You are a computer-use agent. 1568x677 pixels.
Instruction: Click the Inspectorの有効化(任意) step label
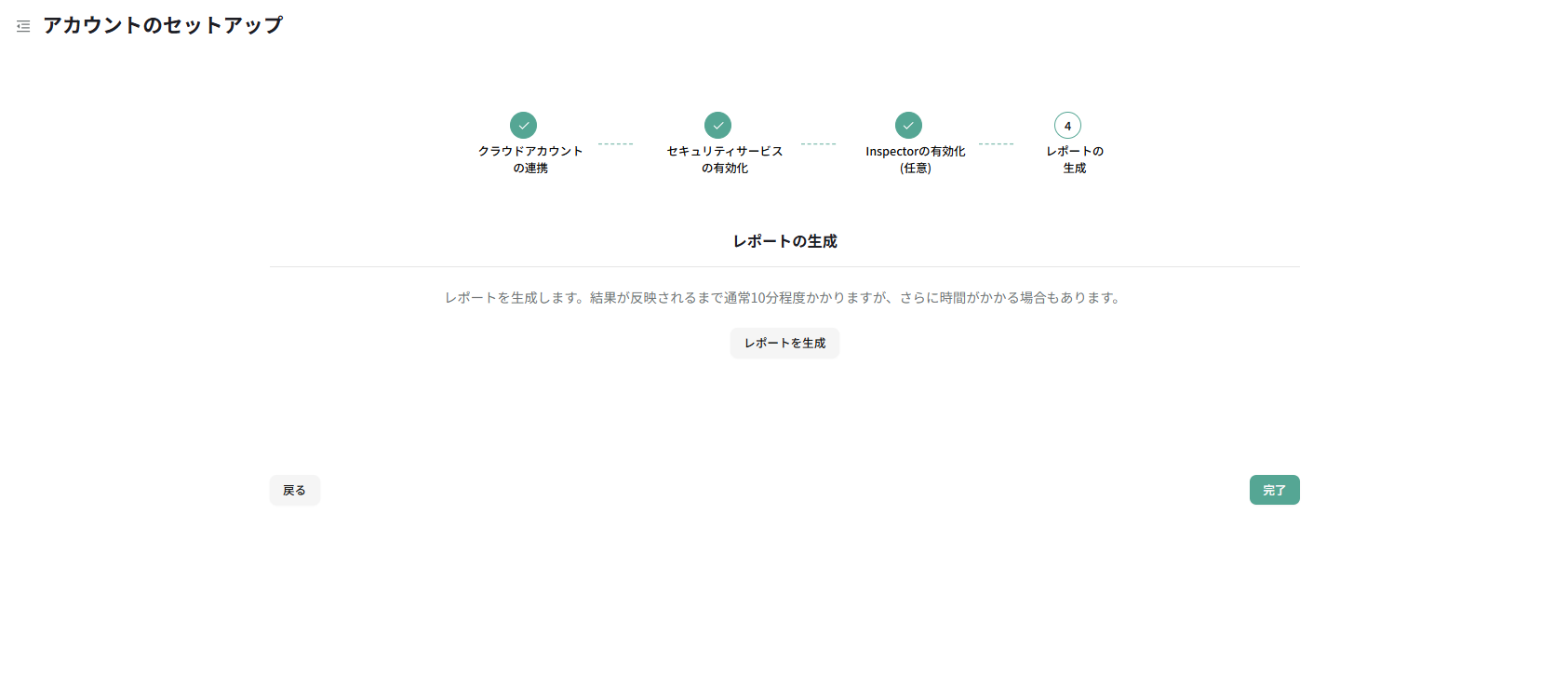[916, 159]
